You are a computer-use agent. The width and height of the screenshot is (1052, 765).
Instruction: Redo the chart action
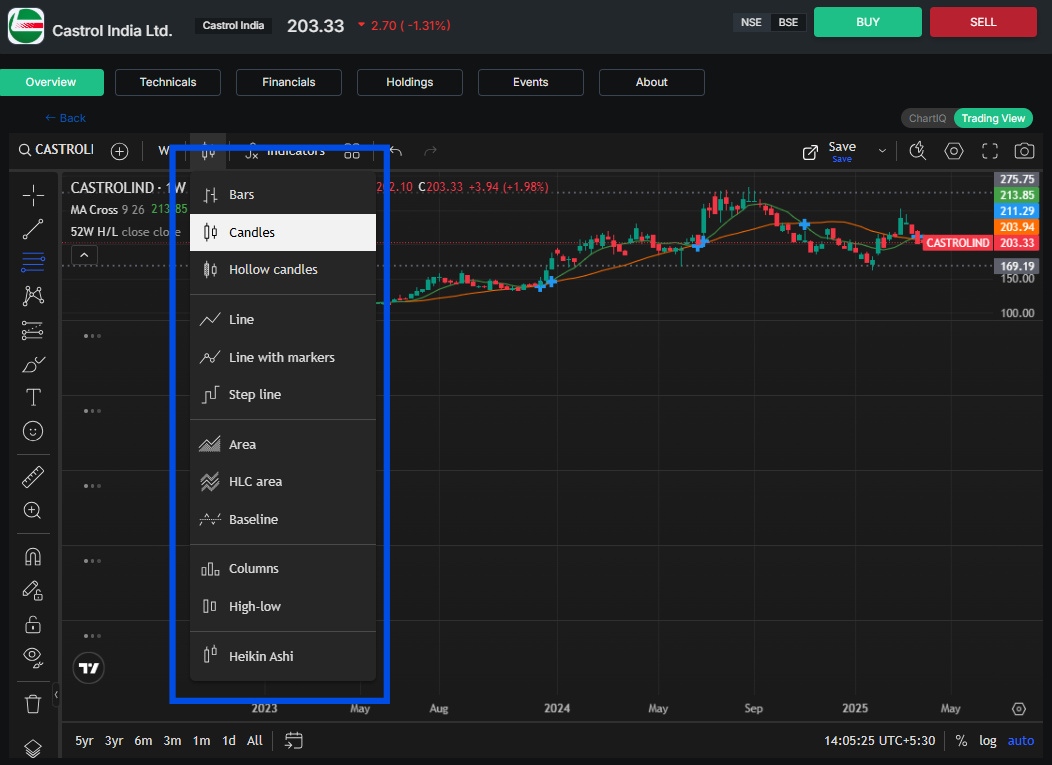coord(431,151)
